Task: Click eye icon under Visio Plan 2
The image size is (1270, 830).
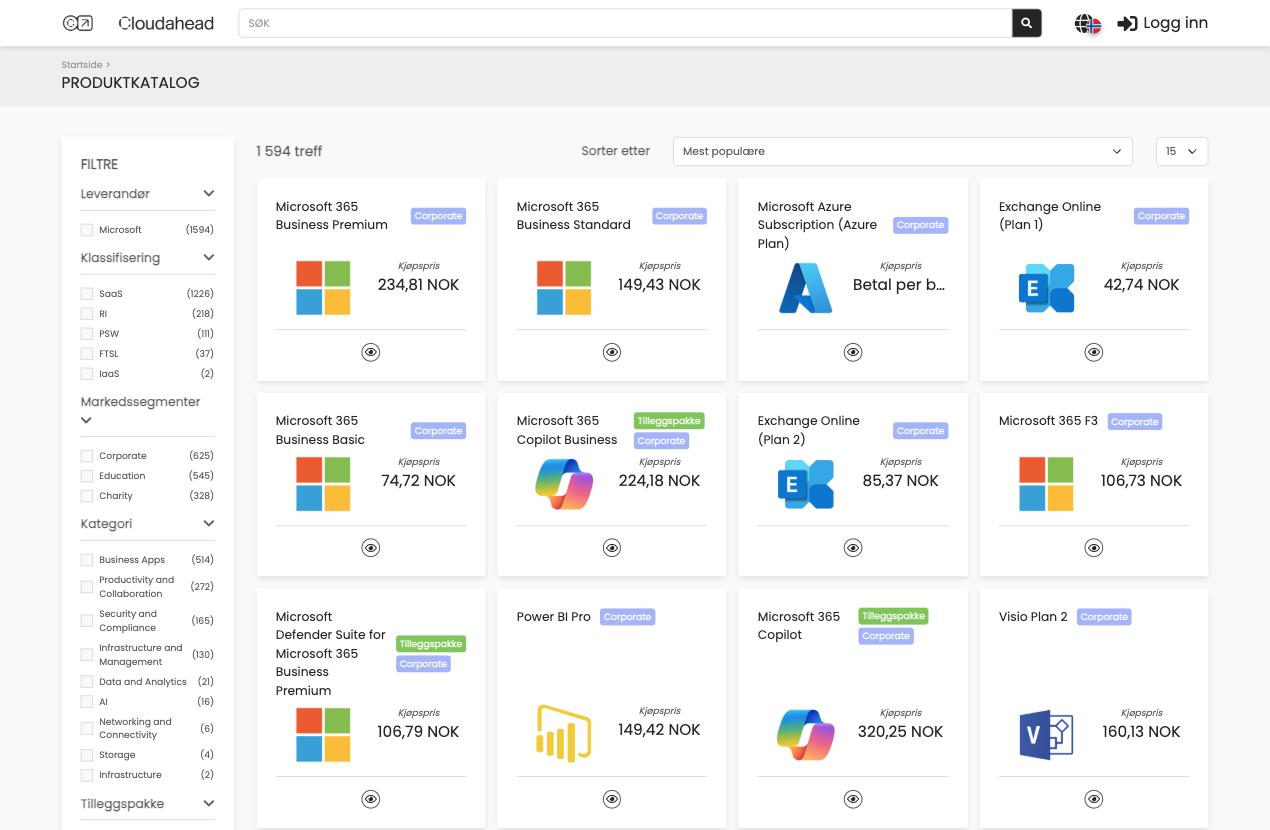Action: coord(1094,799)
